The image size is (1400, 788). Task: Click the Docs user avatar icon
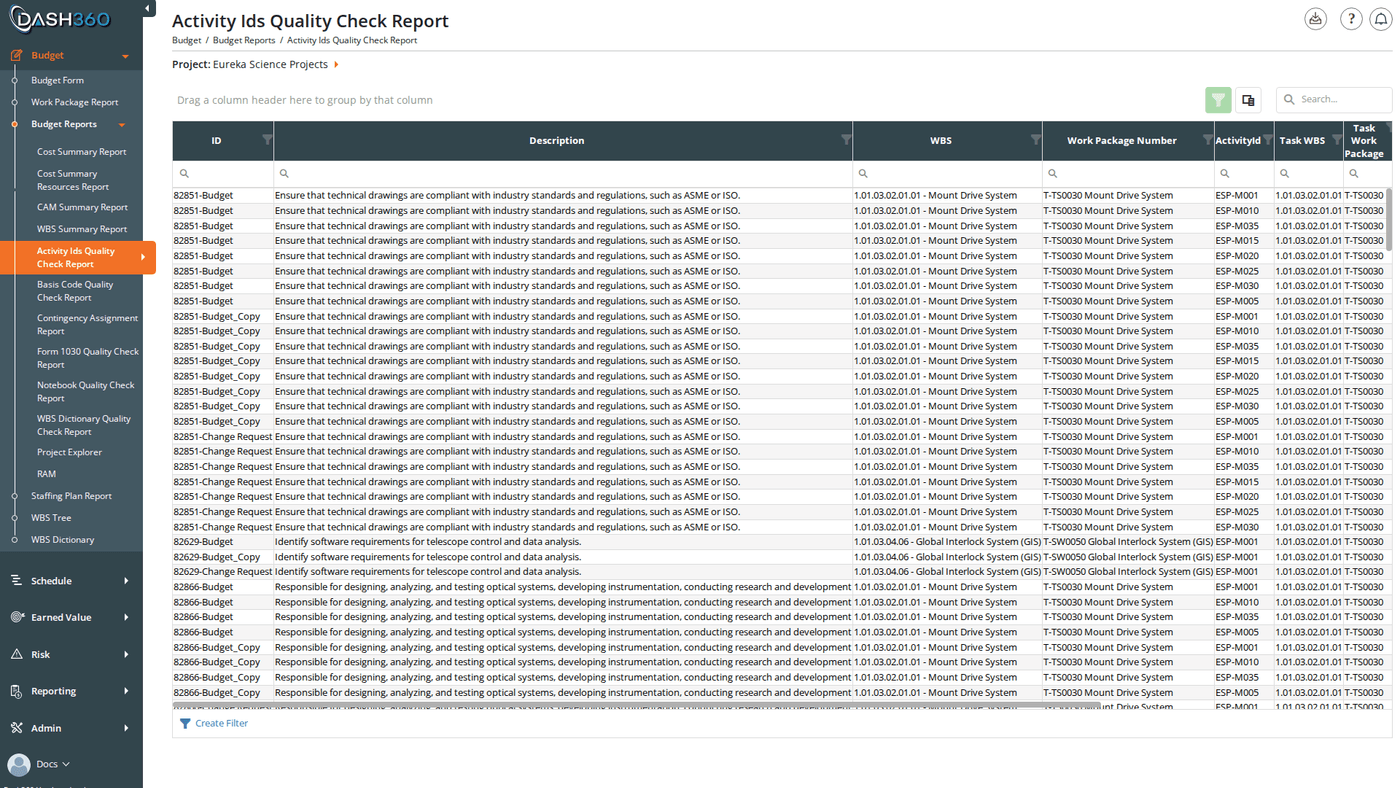19,764
